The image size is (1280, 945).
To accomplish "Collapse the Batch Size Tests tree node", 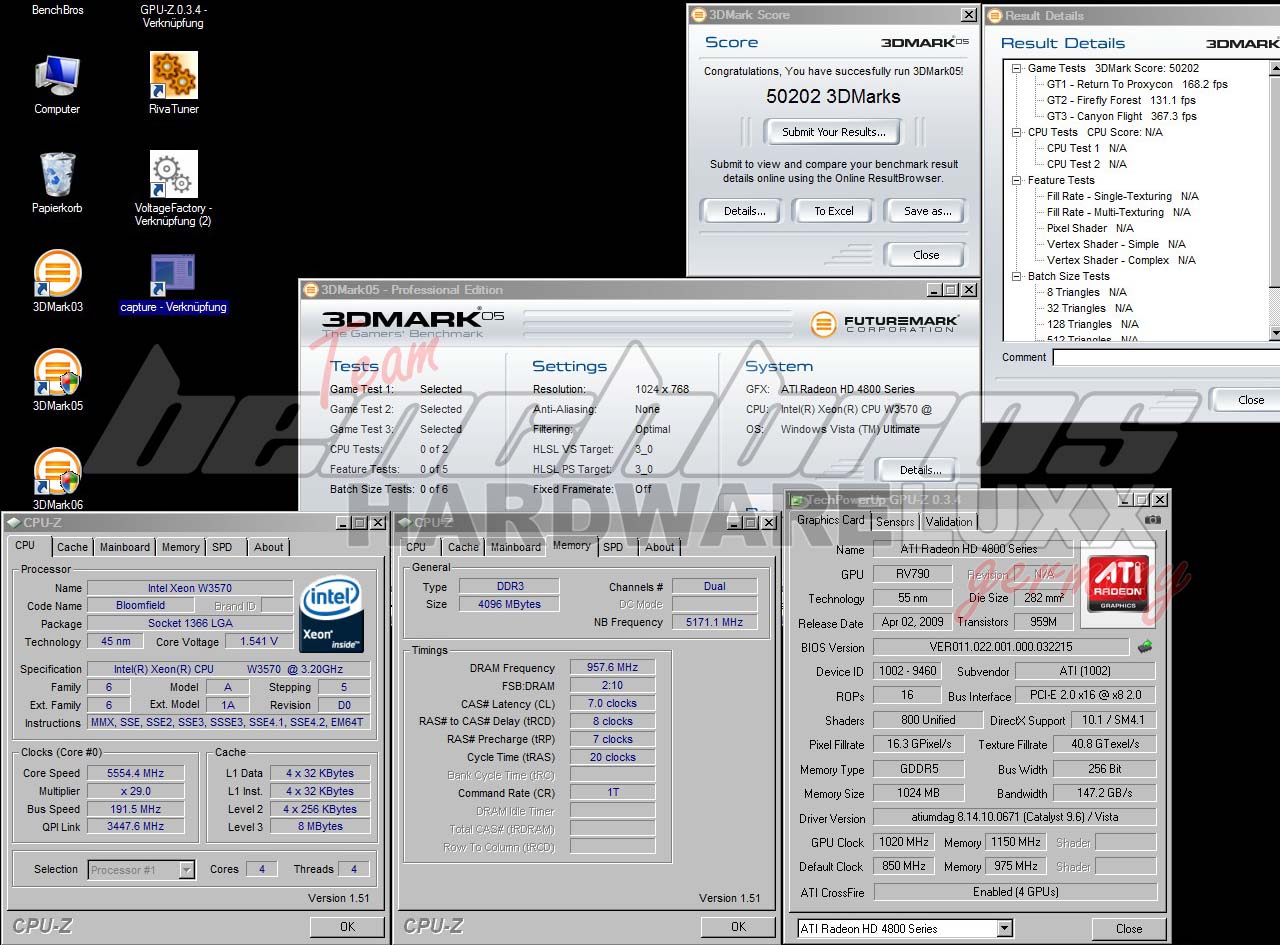I will pos(1017,276).
